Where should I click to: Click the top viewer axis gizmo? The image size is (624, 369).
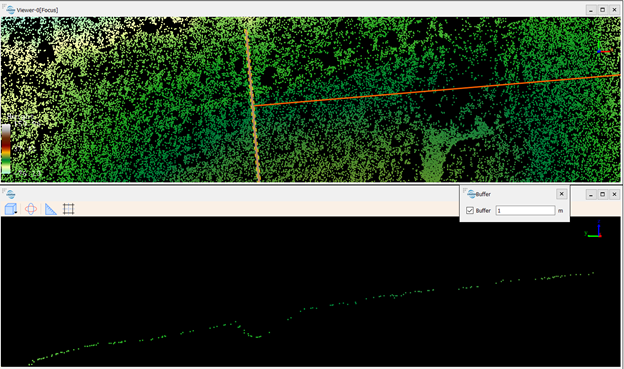[x=604, y=48]
